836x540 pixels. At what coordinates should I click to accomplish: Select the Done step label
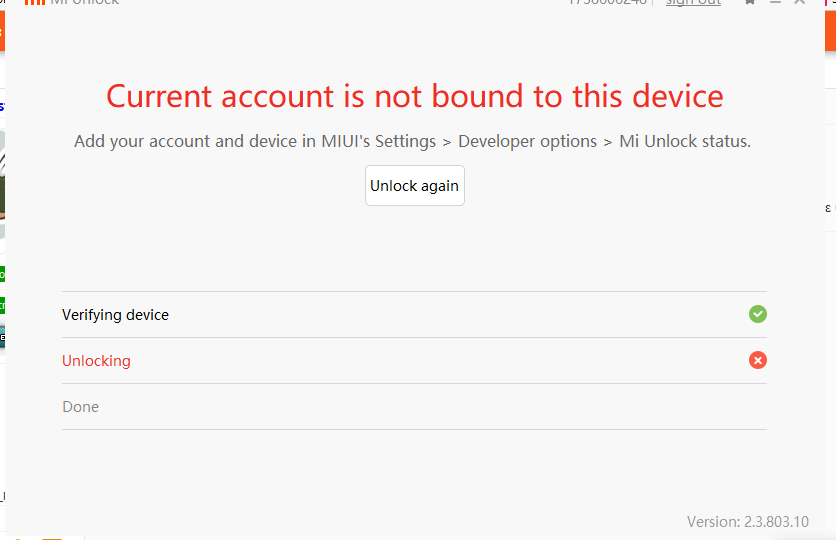(80, 407)
